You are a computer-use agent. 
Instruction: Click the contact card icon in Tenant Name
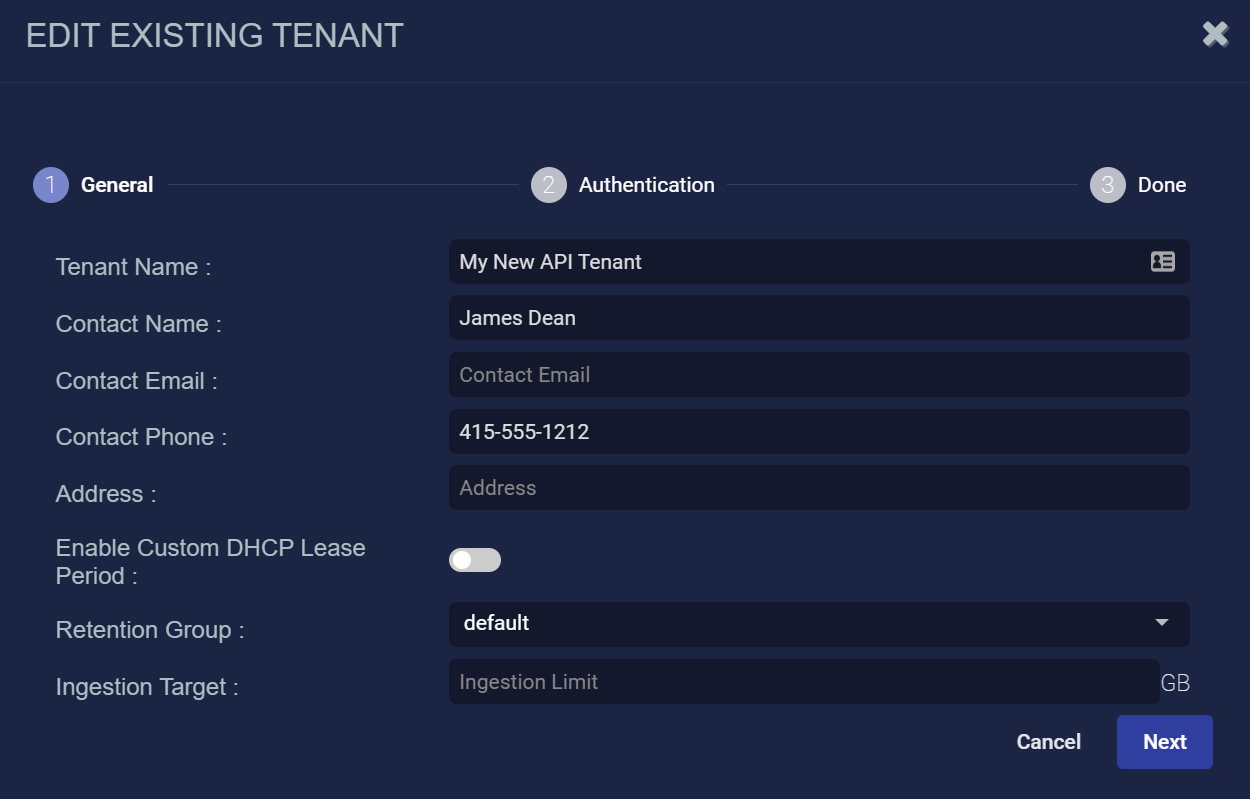[1162, 262]
